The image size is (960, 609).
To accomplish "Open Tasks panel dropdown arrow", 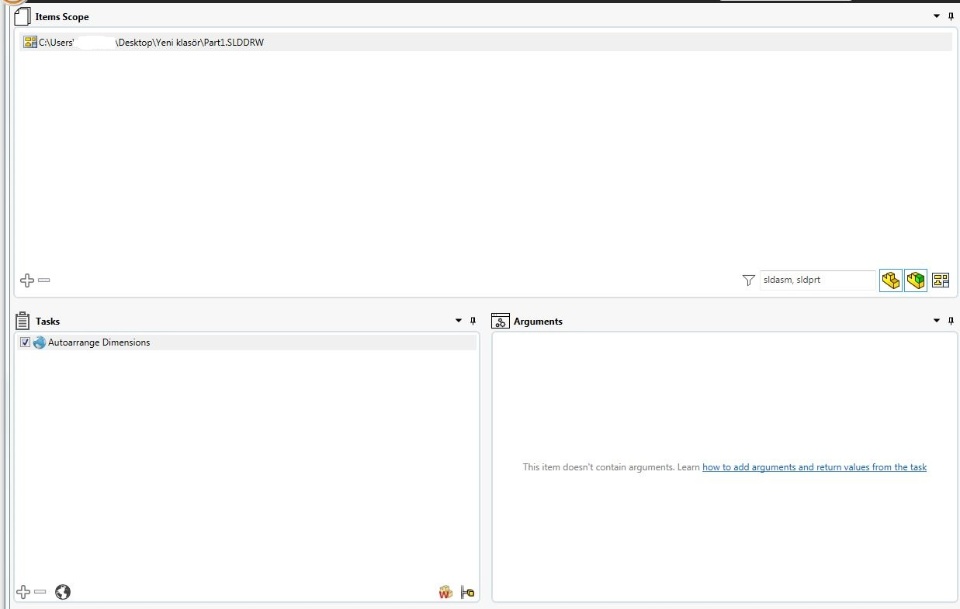I will [458, 320].
